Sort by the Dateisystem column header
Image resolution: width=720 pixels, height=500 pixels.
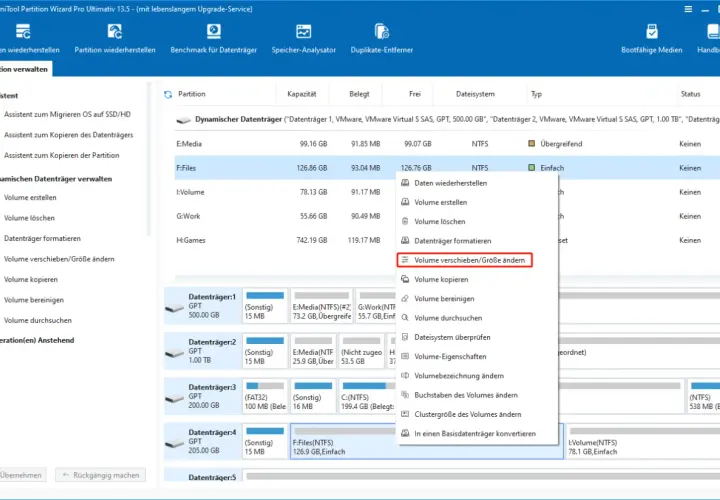point(475,94)
